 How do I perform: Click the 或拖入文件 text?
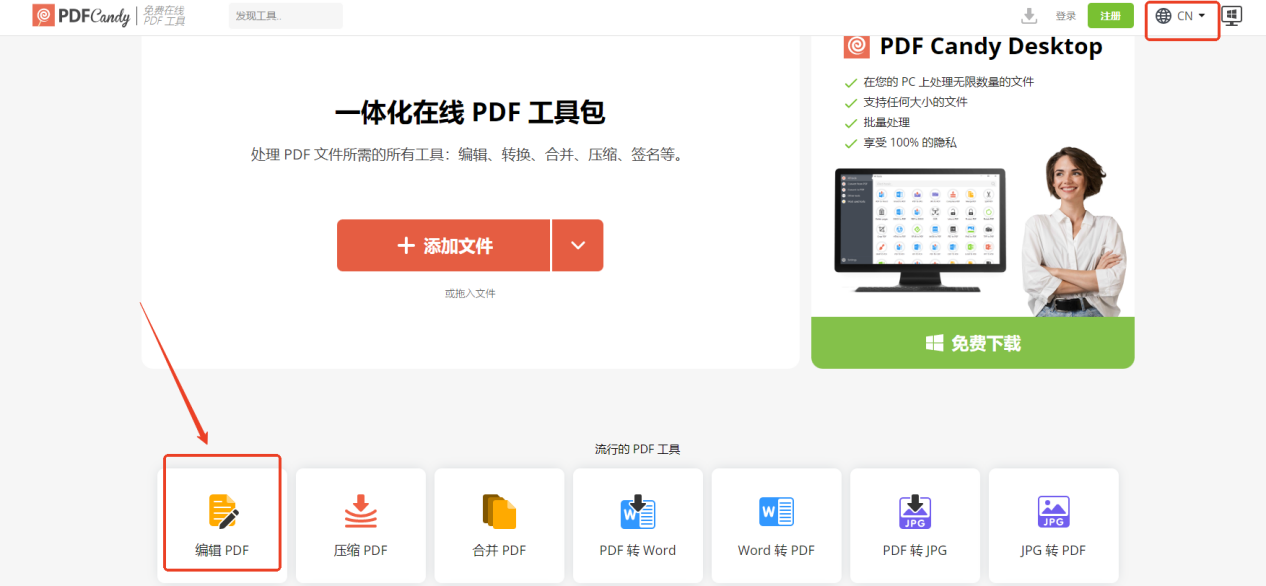pyautogui.click(x=470, y=293)
